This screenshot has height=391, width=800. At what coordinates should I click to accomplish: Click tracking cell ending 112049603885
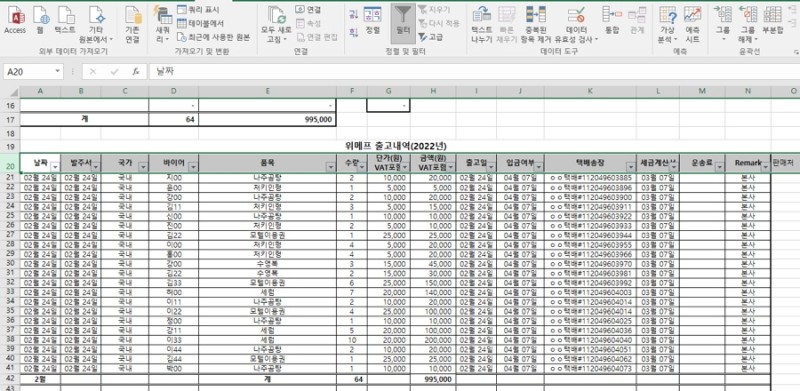click(590, 178)
